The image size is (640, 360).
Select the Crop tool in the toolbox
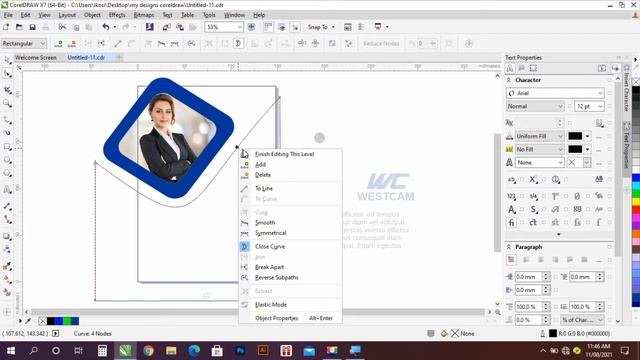(7, 90)
